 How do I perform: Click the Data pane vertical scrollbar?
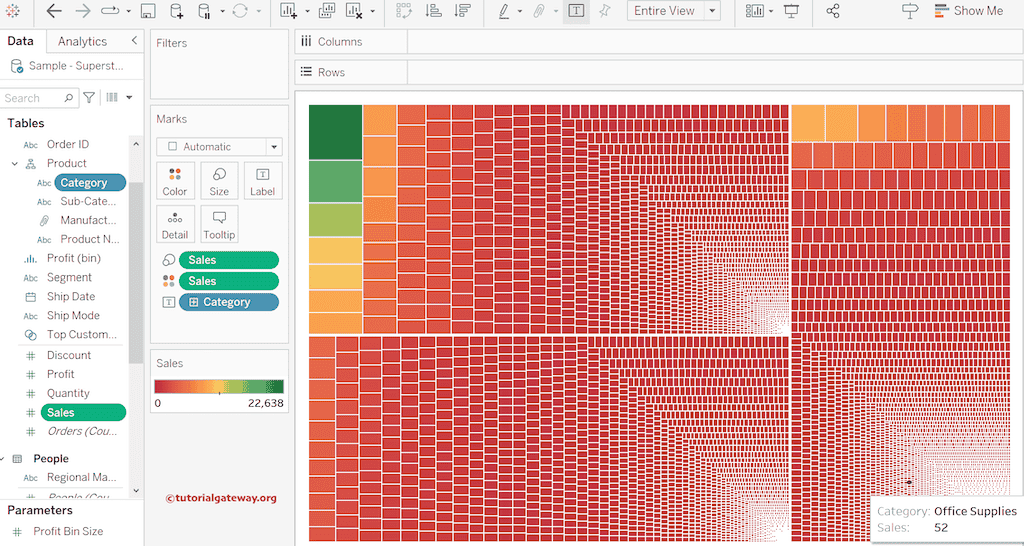pyautogui.click(x=136, y=273)
